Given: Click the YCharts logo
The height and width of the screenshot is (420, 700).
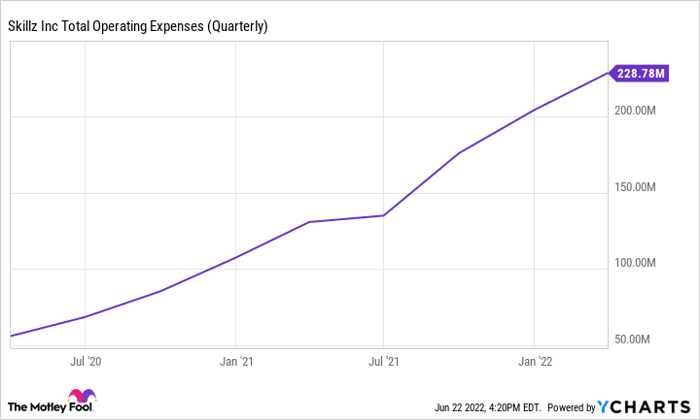Looking at the screenshot, I should tap(644, 407).
